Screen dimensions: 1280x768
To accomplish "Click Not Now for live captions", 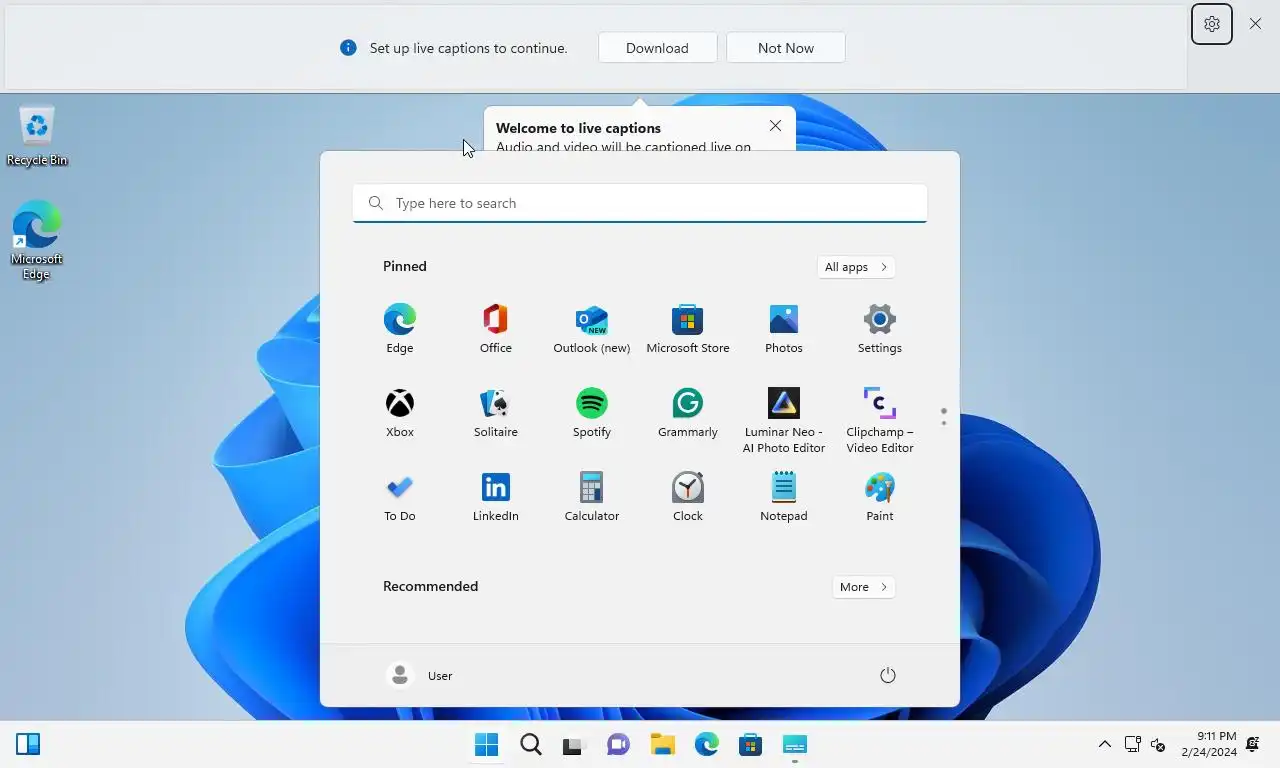I will [785, 48].
